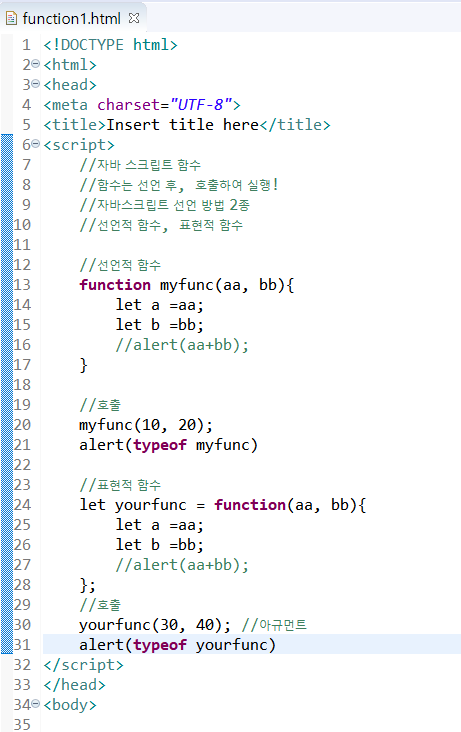
Task: Click 'alert(typeof myfunc)' on line 21
Action: point(168,445)
